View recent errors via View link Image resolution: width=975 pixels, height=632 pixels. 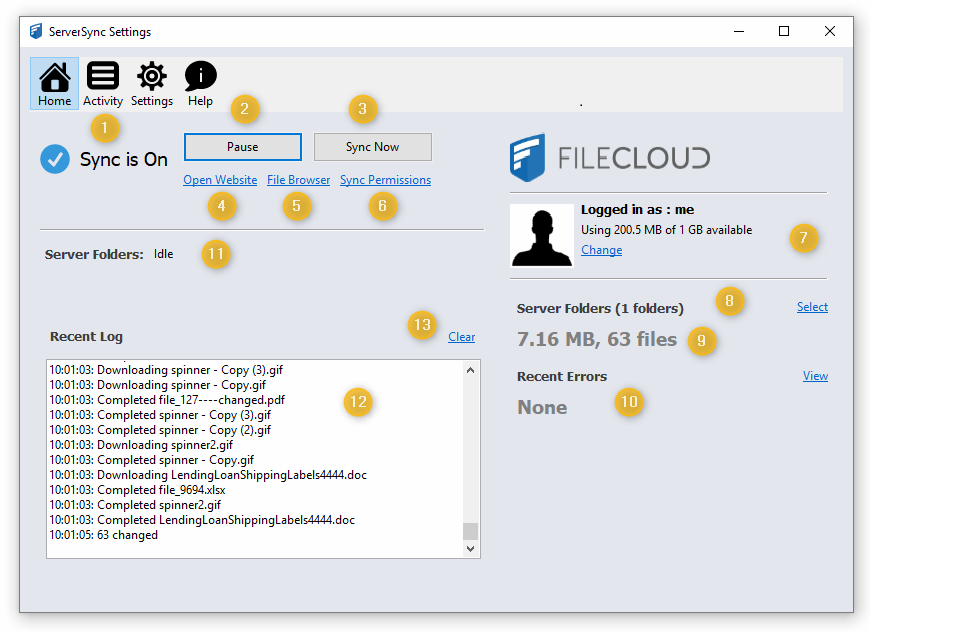pos(815,376)
